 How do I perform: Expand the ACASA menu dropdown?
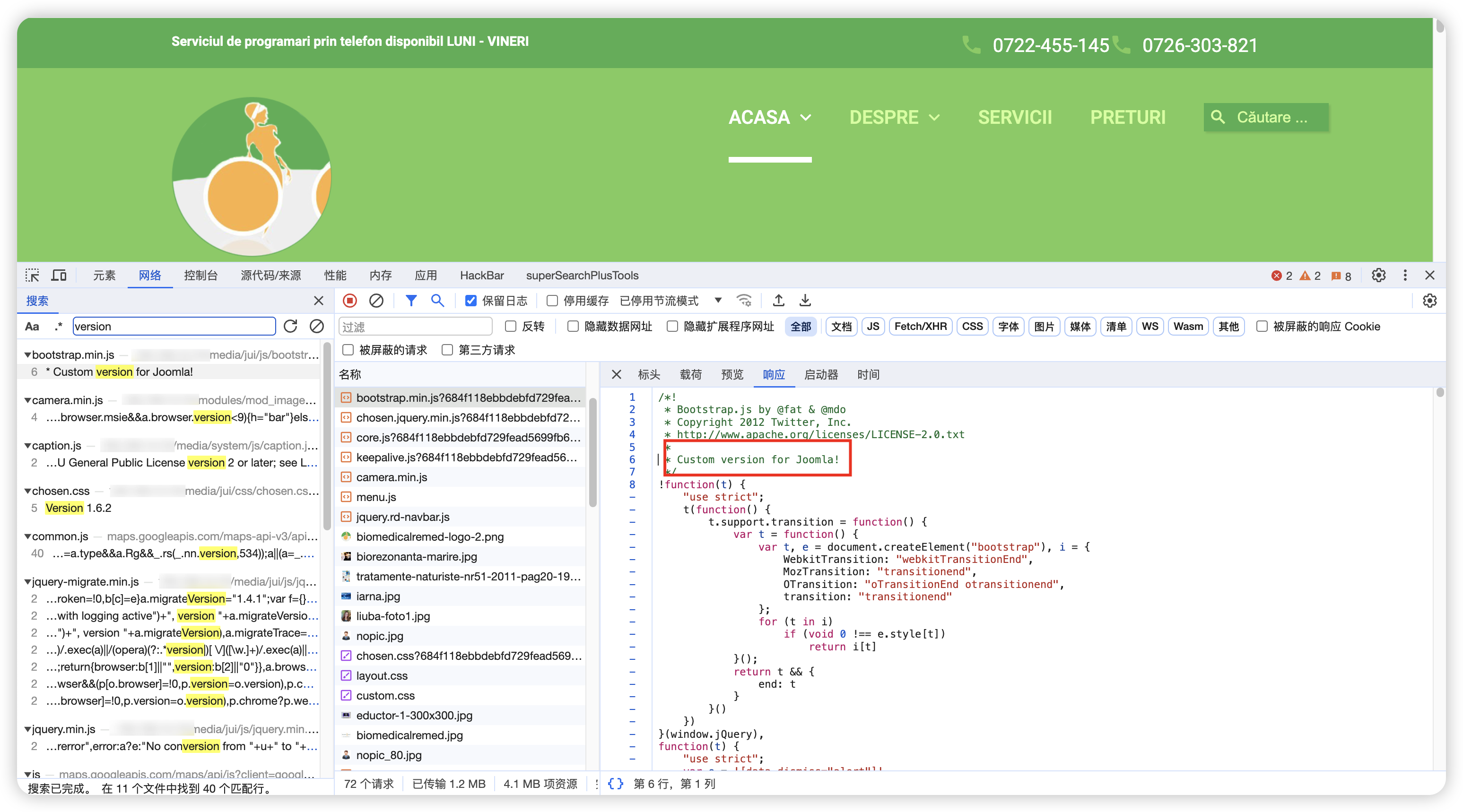click(x=805, y=118)
